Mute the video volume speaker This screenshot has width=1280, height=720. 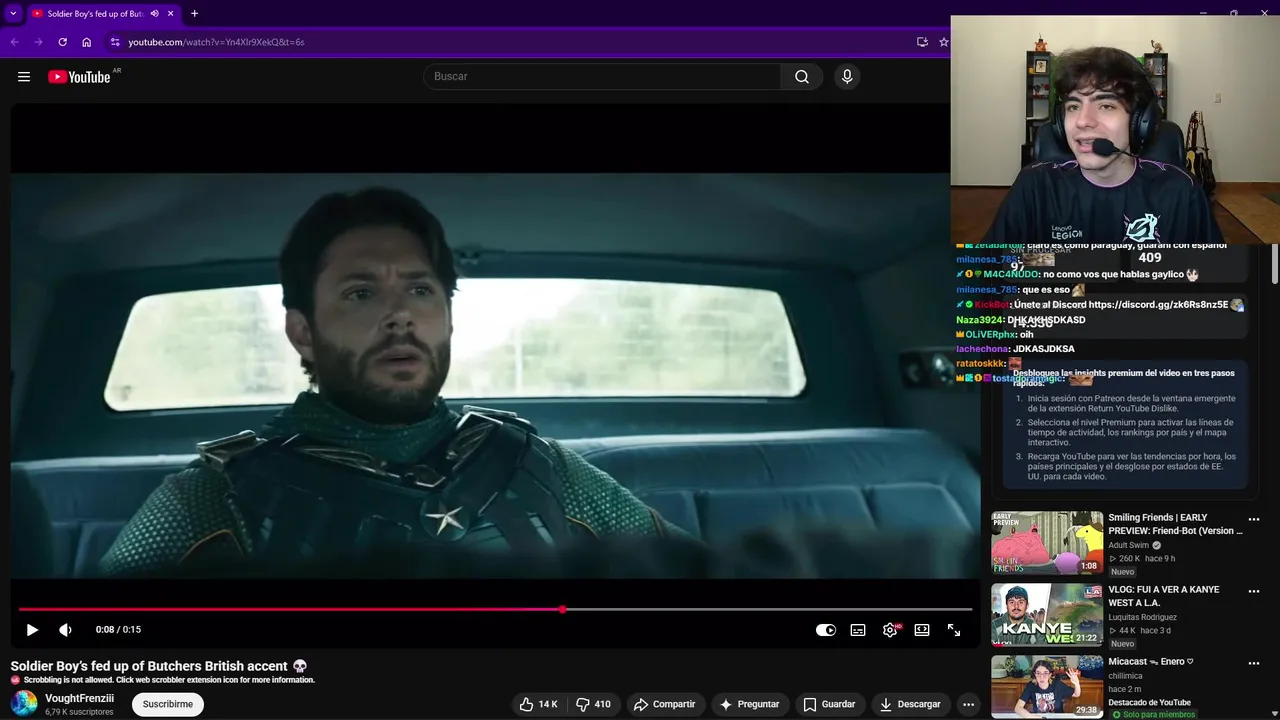[65, 630]
